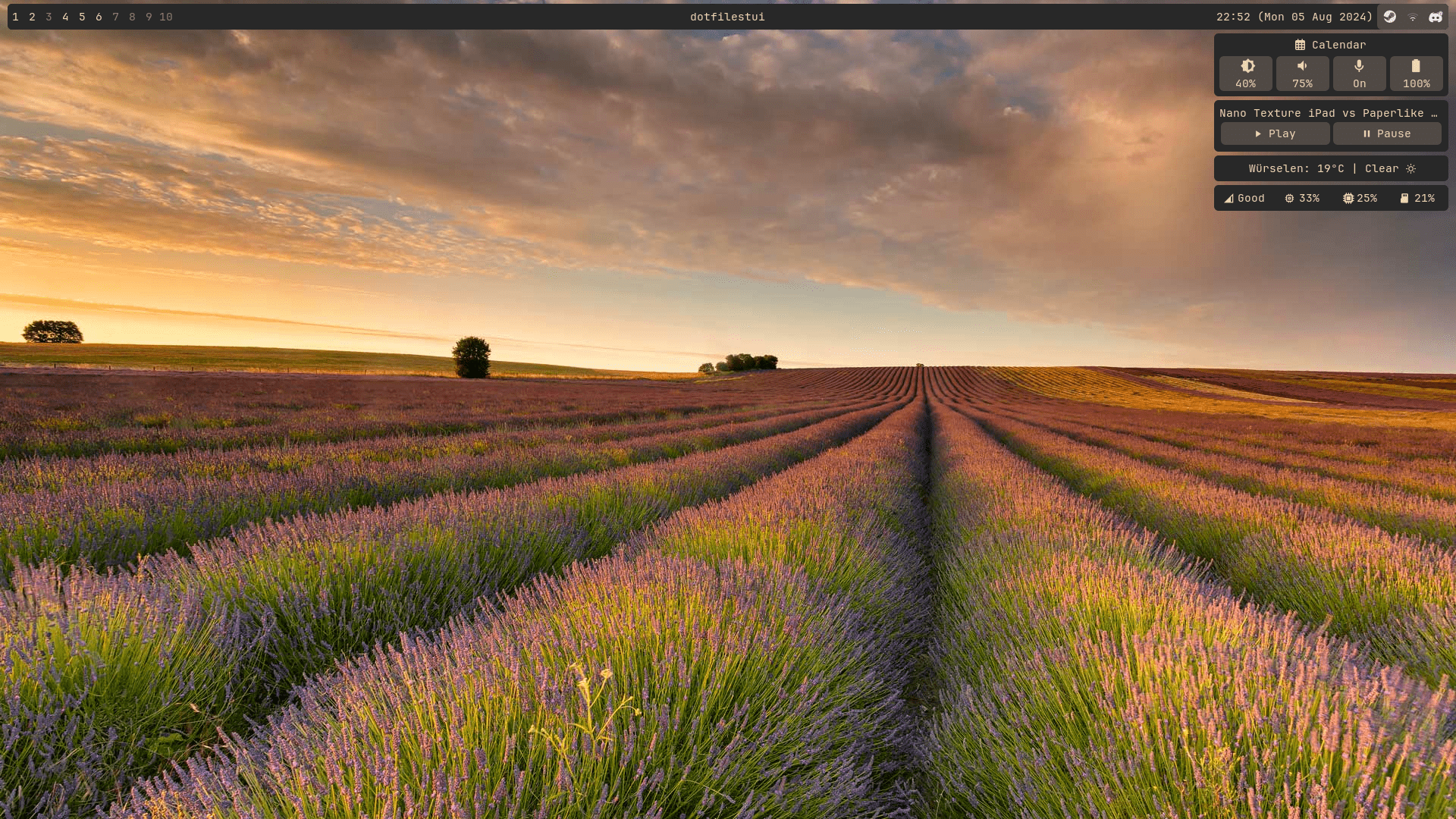Switch to workspace 5
Image resolution: width=1456 pixels, height=819 pixels.
coord(82,17)
